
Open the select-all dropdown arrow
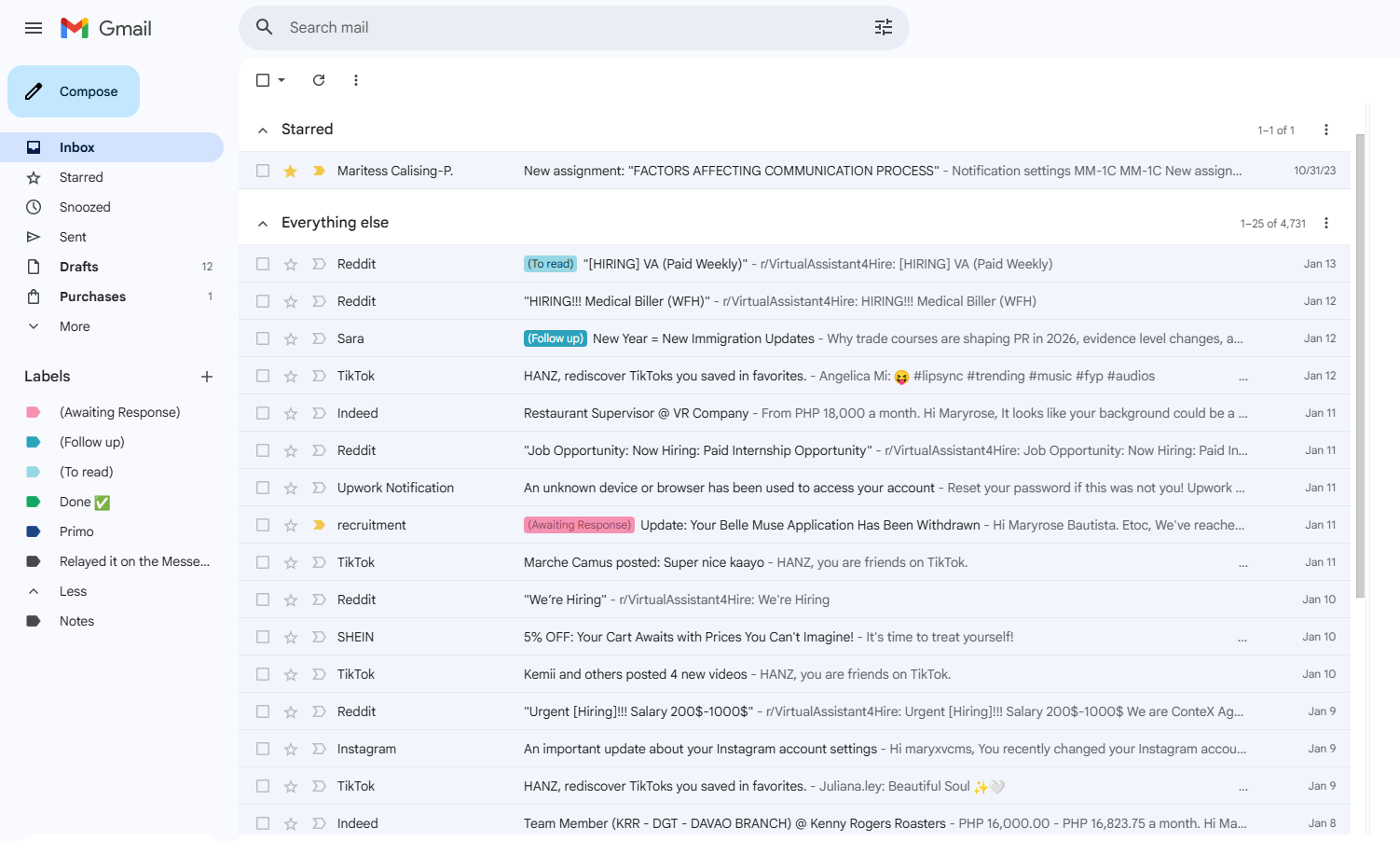coord(281,80)
